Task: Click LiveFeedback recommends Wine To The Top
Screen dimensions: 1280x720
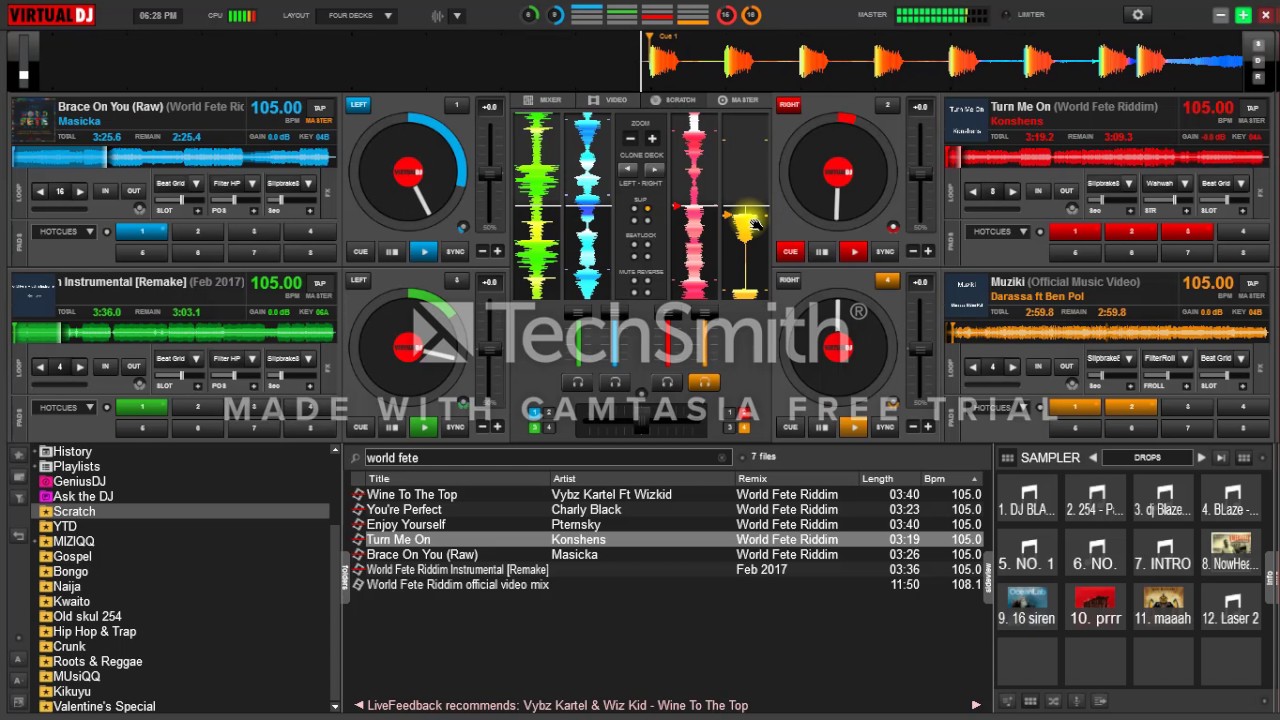Action: 557,706
